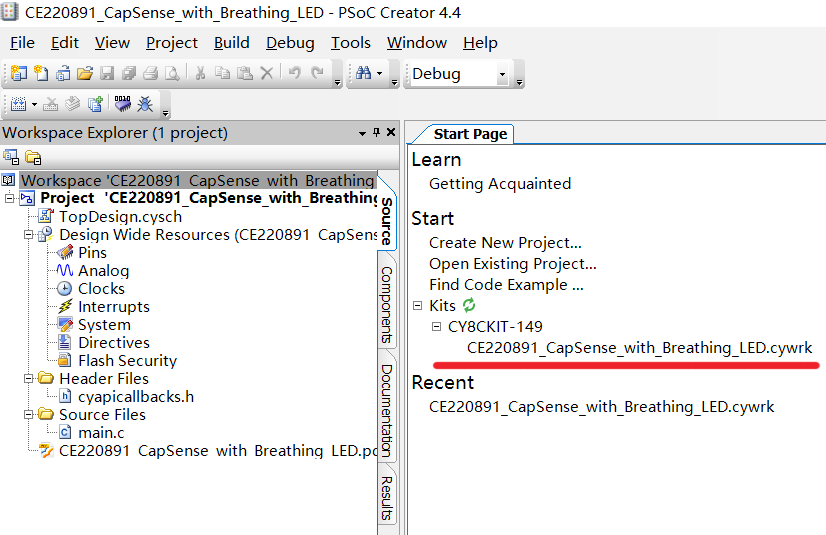Collapse the Header Files folder
826x535 pixels.
click(28, 378)
